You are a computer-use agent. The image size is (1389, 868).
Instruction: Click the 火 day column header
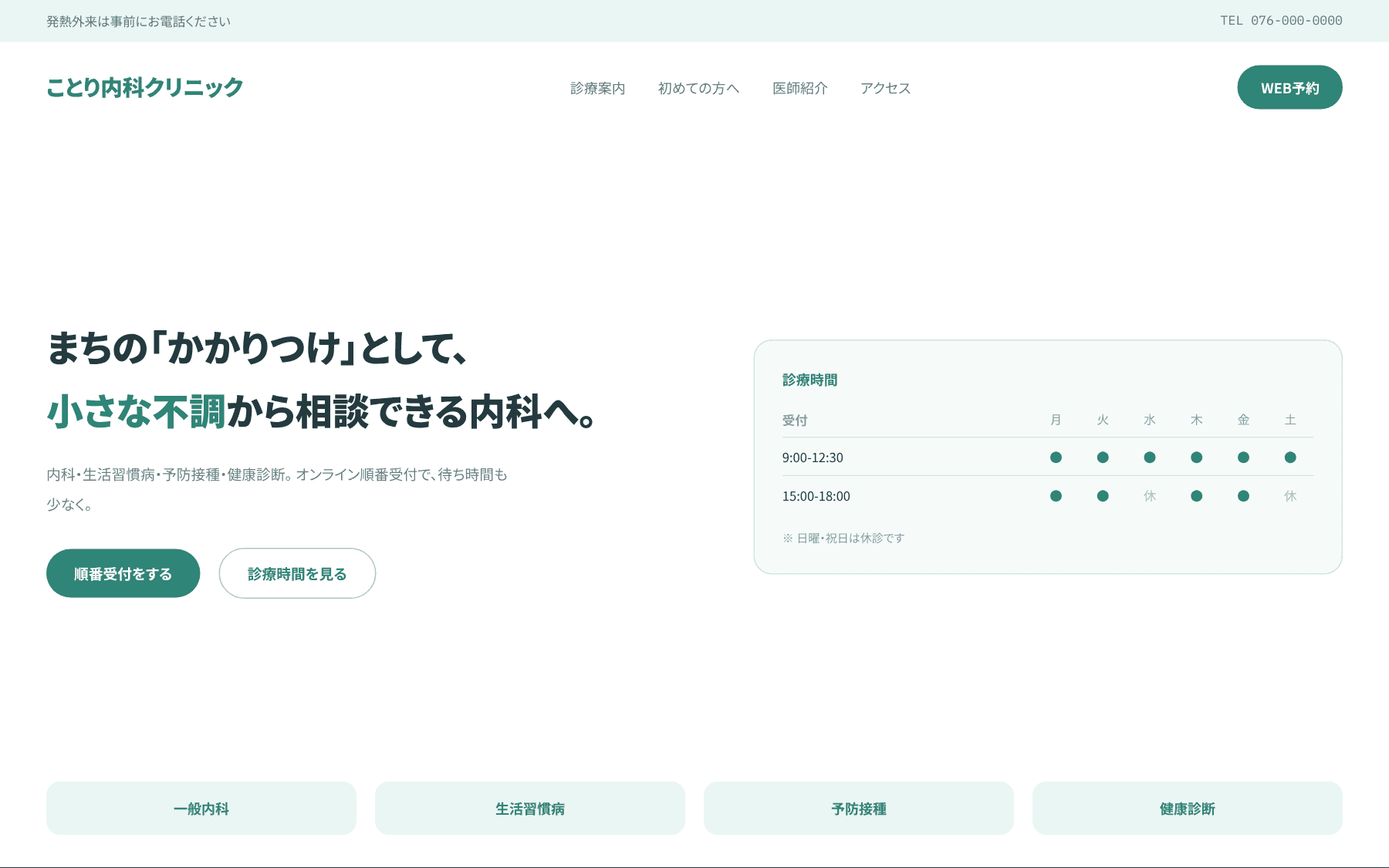[x=1103, y=420]
